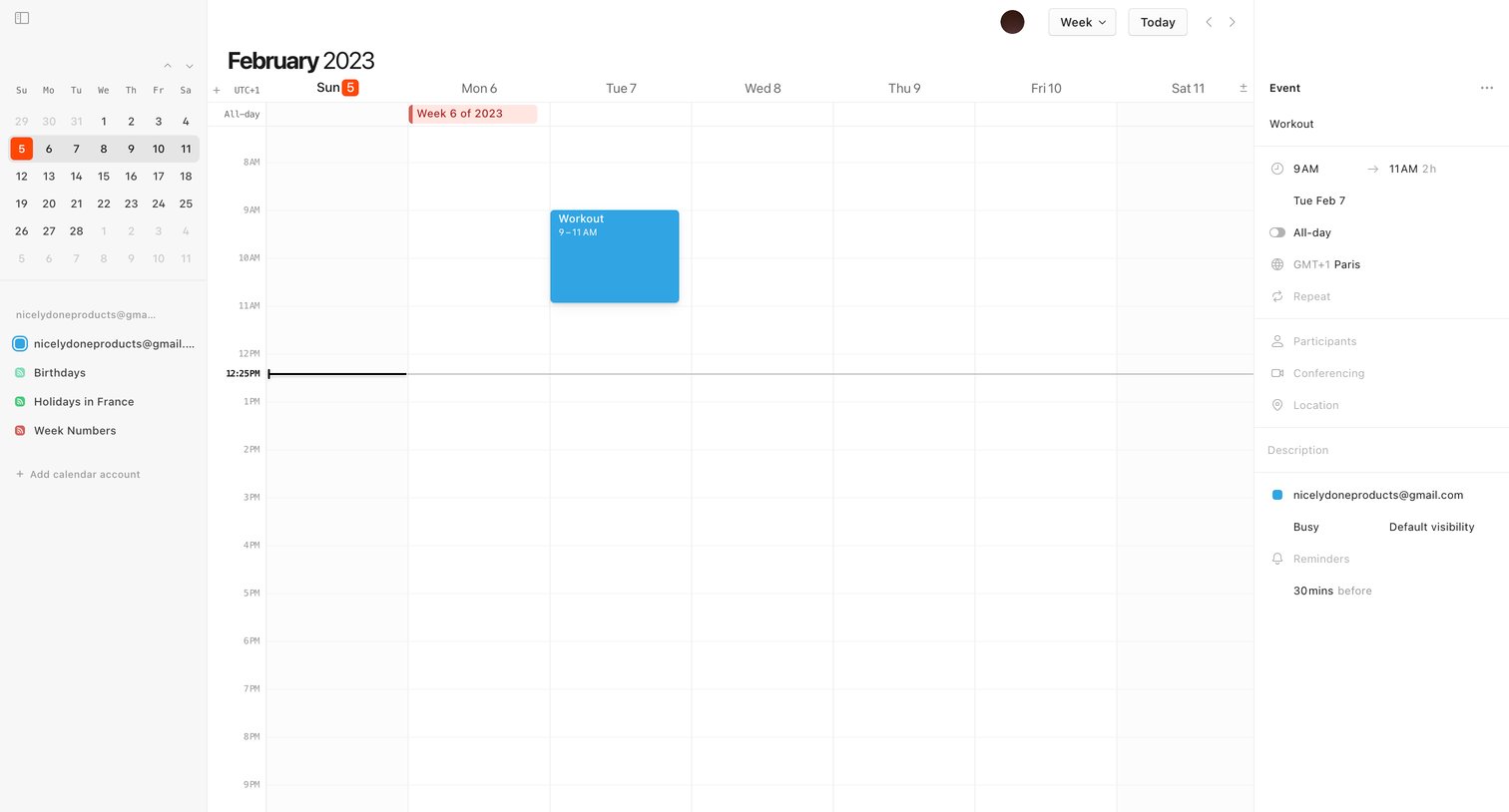Image resolution: width=1509 pixels, height=812 pixels.
Task: Open the Default visibility dropdown
Action: click(x=1431, y=527)
